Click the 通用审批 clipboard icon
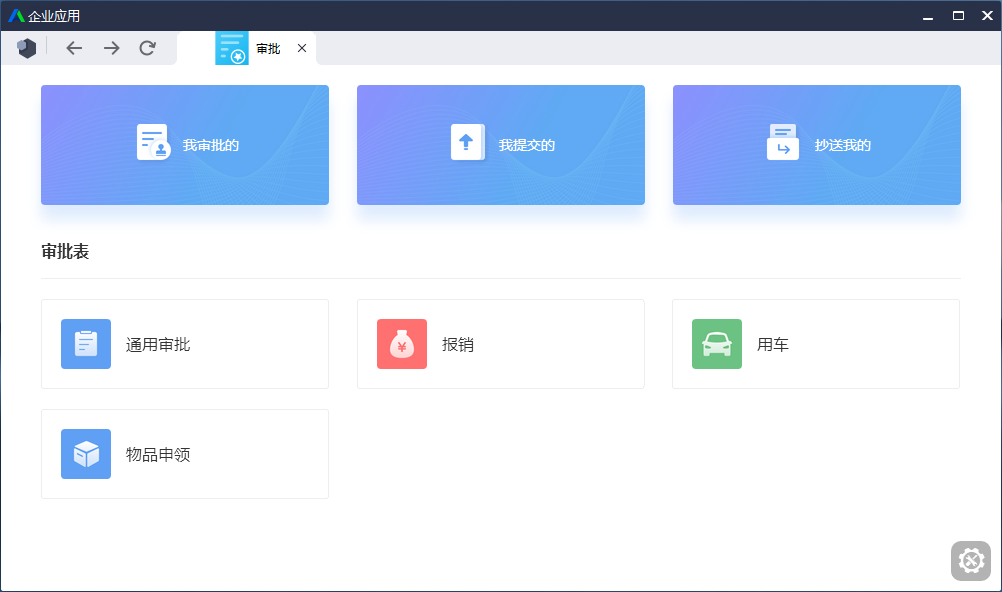This screenshot has width=1002, height=592. [x=86, y=344]
